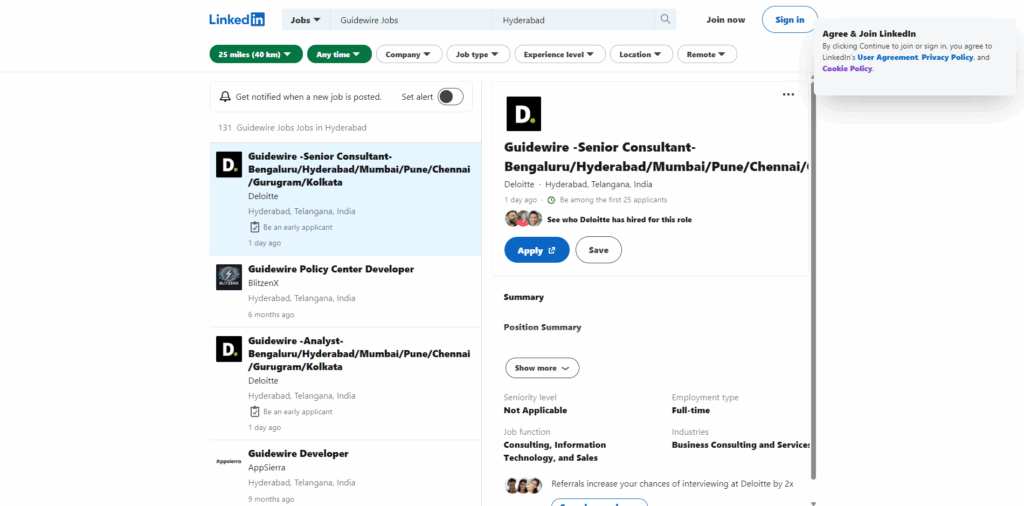
Task: Expand the Remote filter dropdown
Action: [x=707, y=54]
